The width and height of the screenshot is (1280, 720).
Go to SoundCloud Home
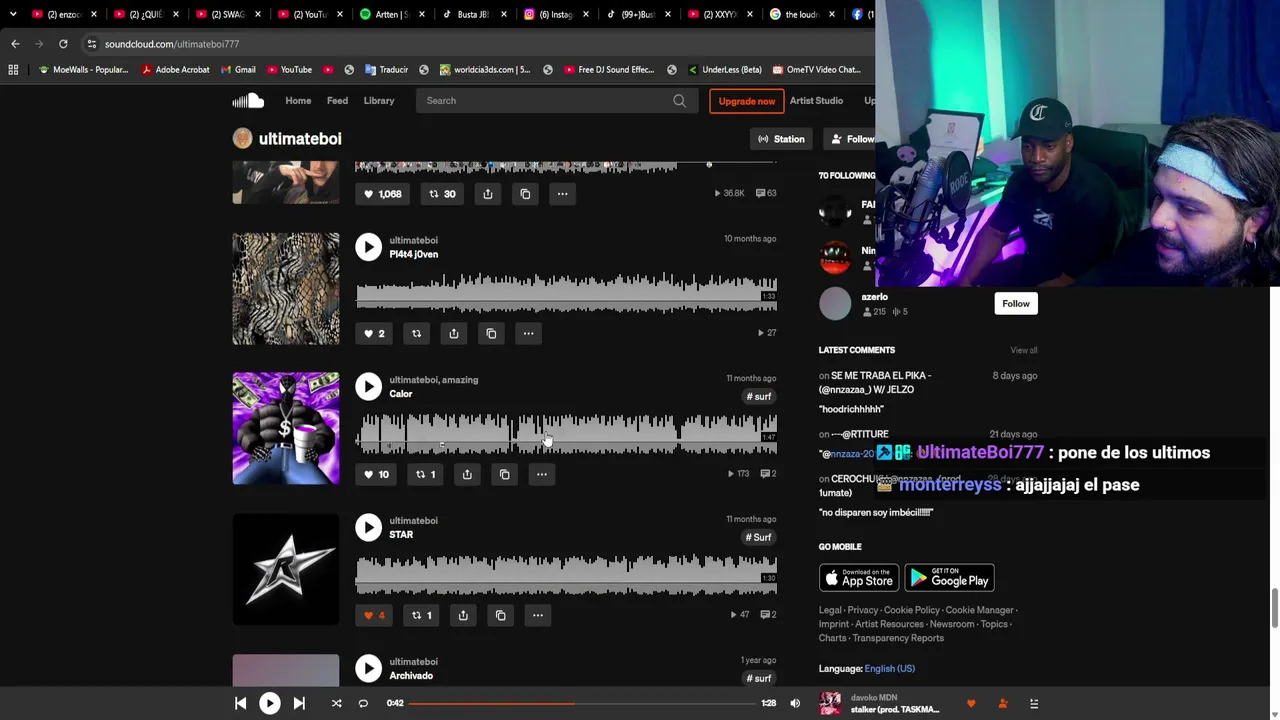pos(298,100)
